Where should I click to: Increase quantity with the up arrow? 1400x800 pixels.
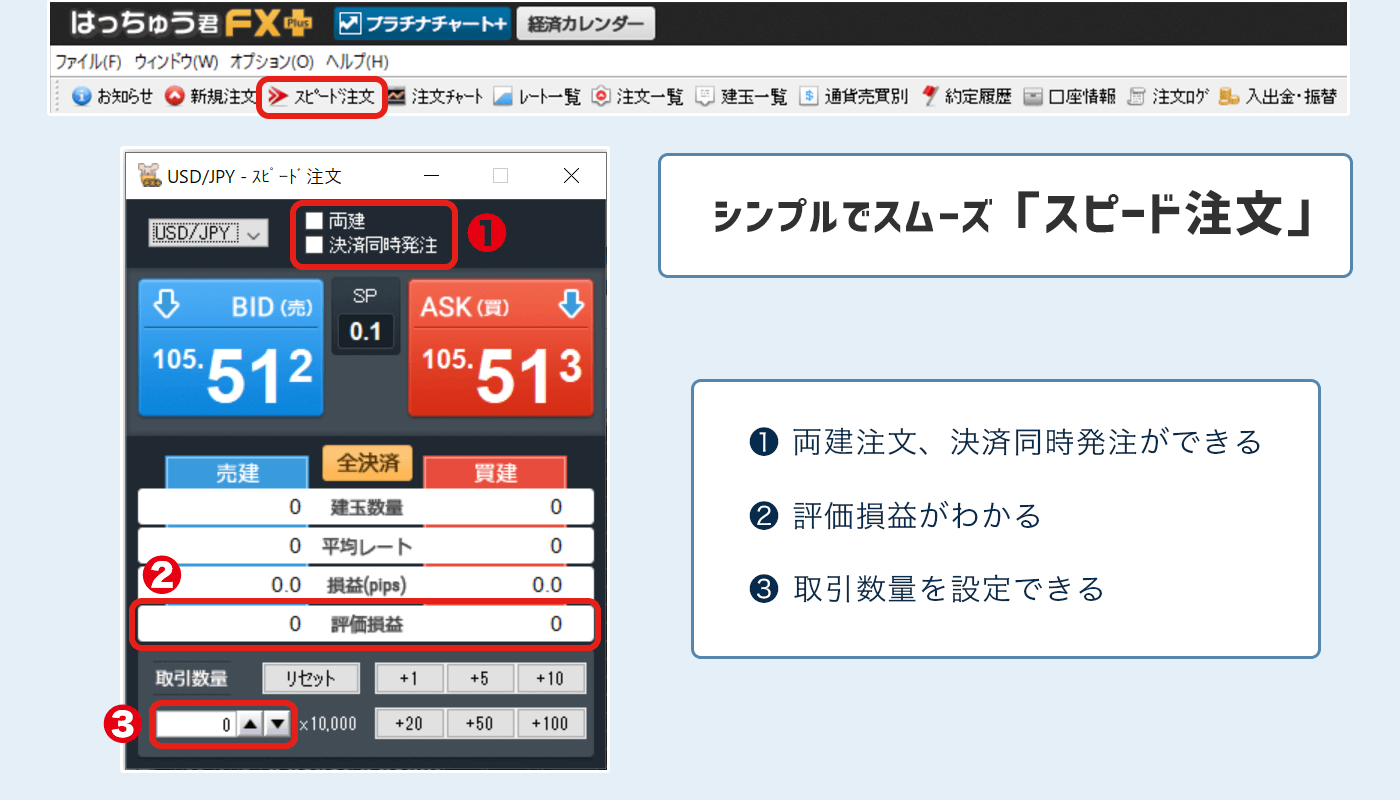pos(250,724)
